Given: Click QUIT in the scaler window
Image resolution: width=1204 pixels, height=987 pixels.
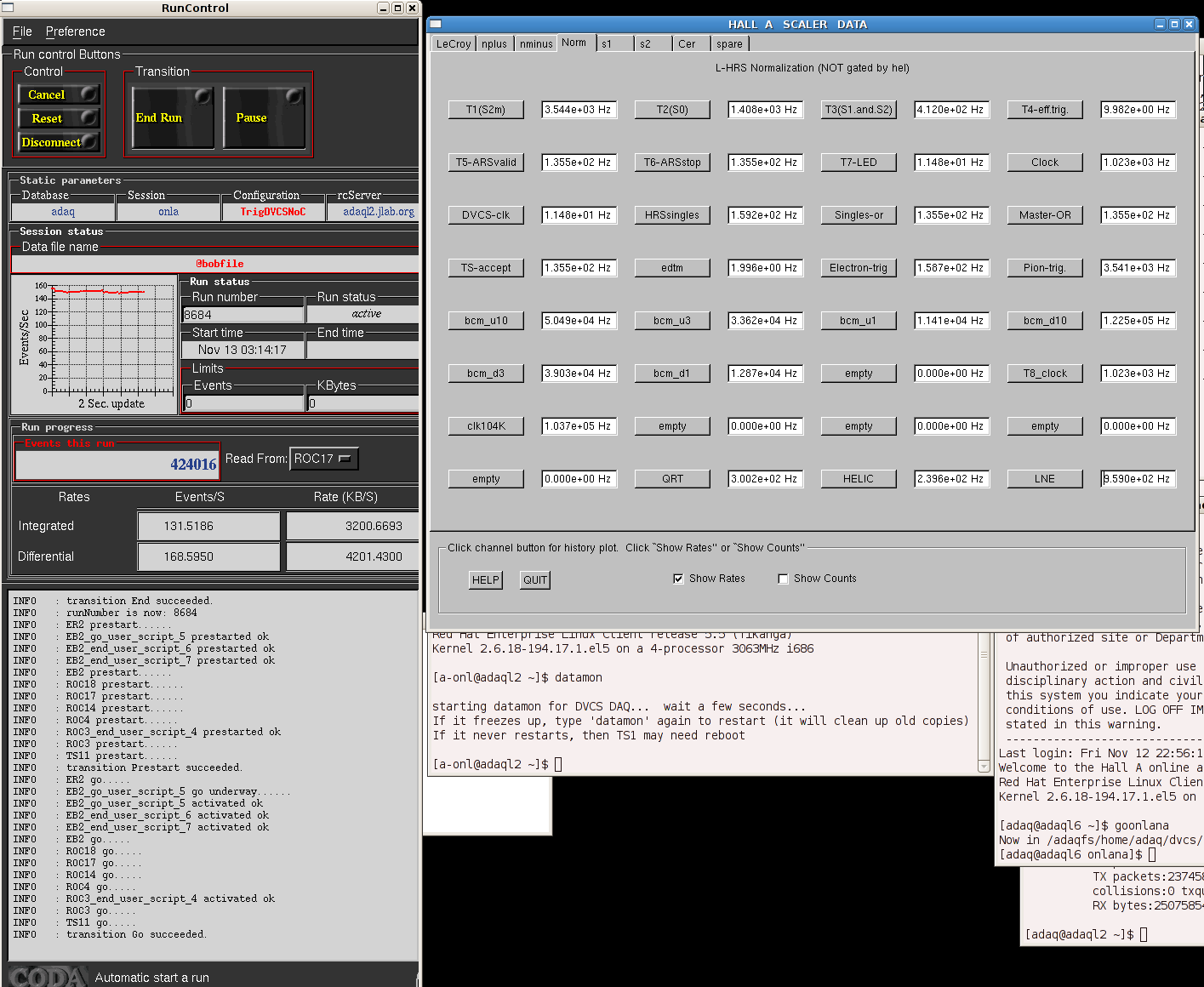Looking at the screenshot, I should [x=535, y=580].
